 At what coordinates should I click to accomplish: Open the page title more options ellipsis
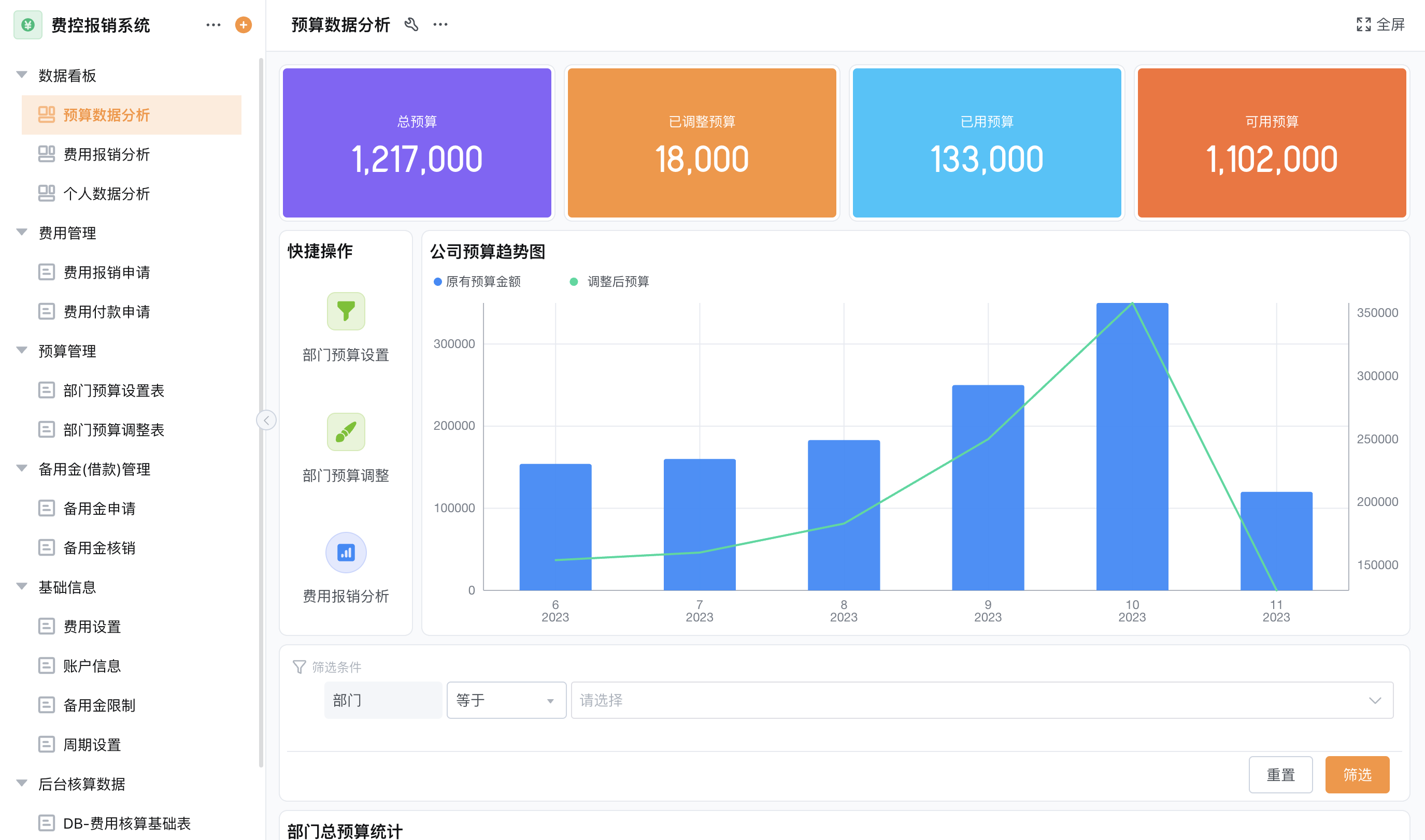440,24
